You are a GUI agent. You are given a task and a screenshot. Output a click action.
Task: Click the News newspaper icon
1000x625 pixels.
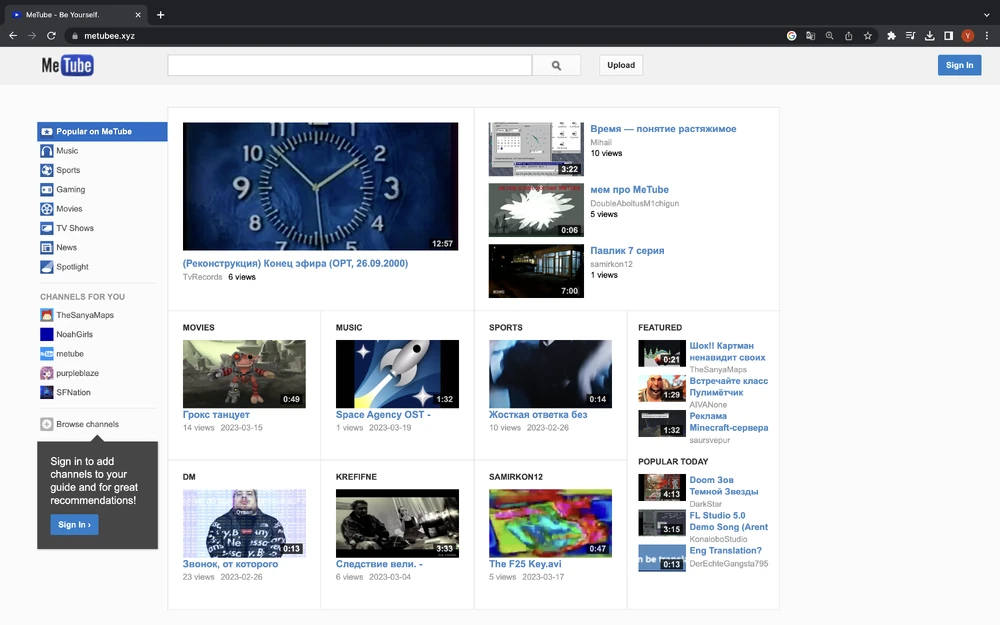point(47,247)
